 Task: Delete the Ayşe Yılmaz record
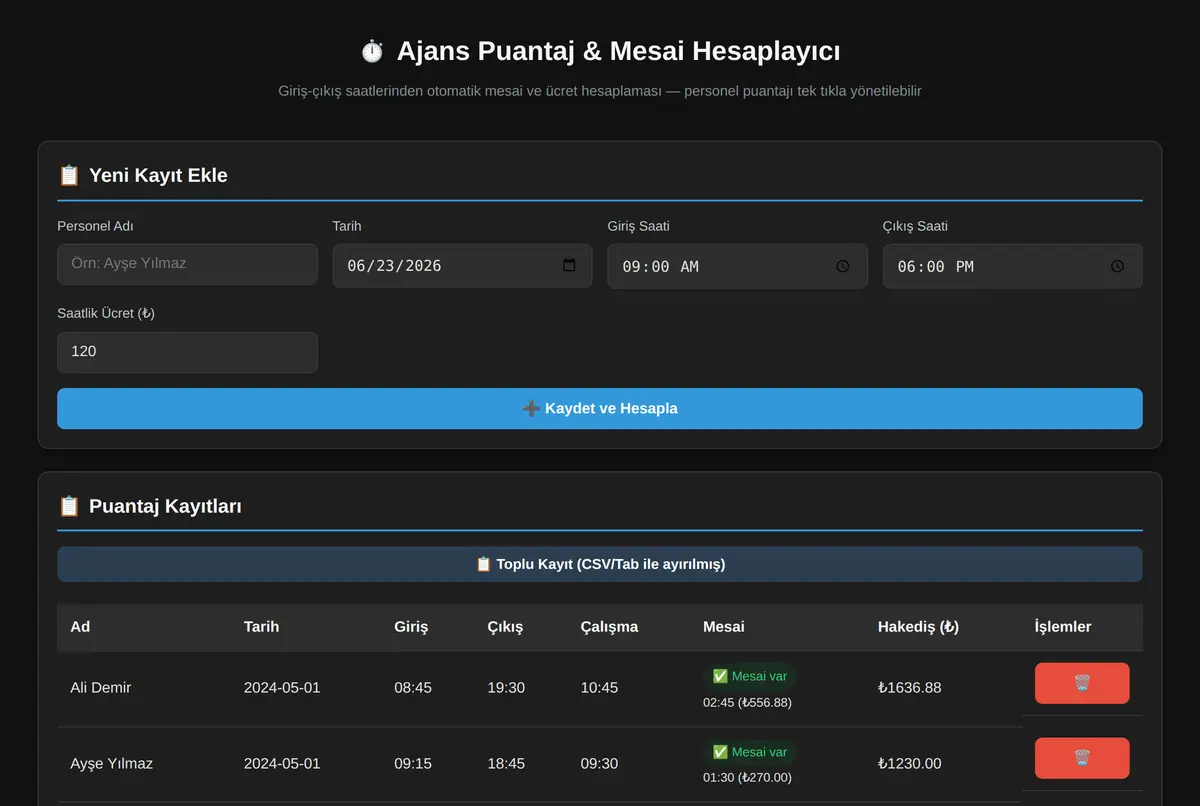point(1082,758)
